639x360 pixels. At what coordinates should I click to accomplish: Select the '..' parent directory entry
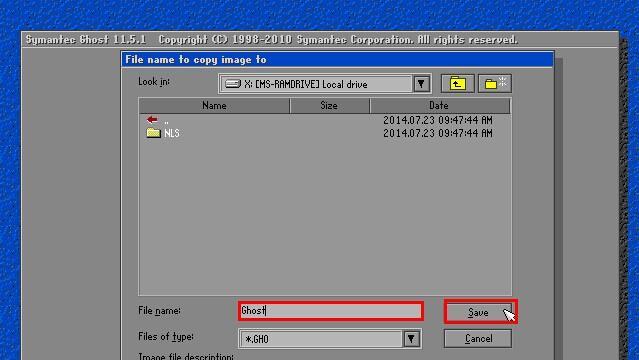click(166, 121)
